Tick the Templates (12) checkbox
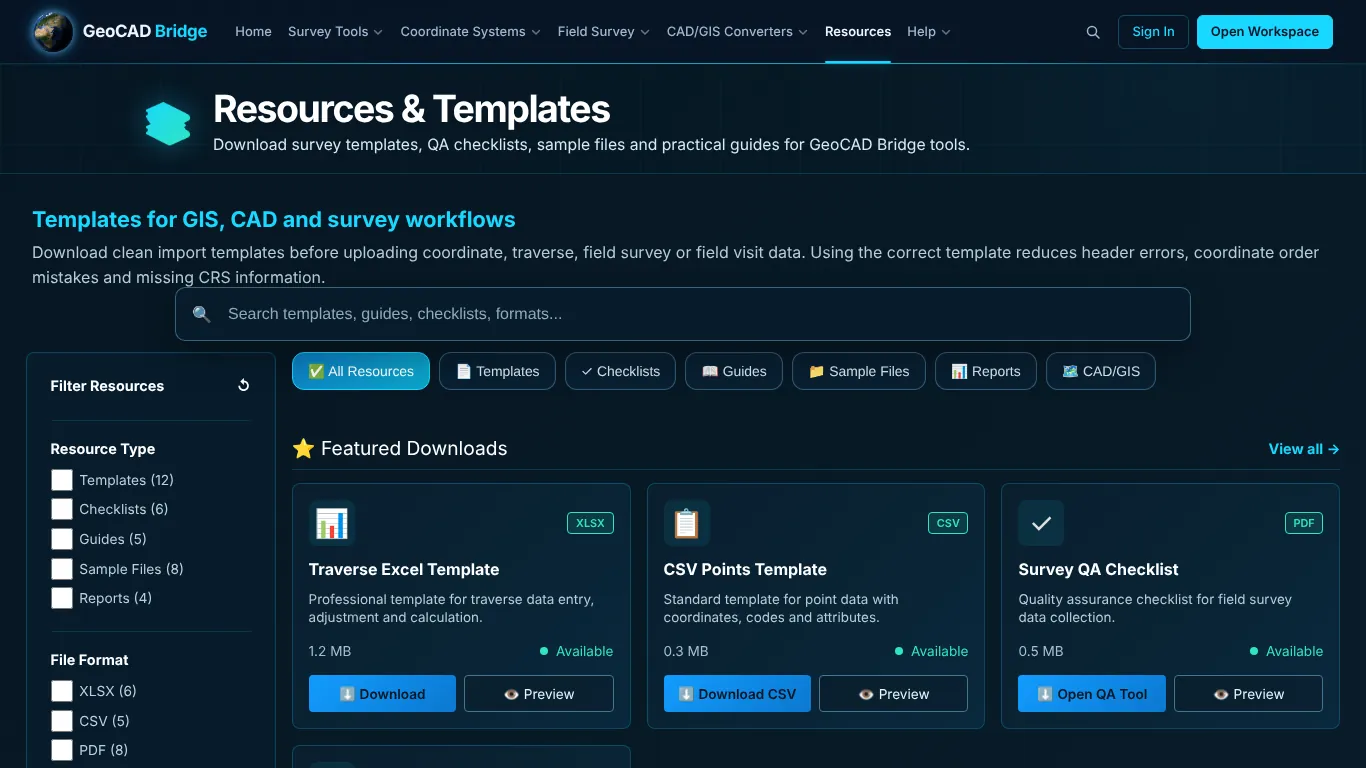Viewport: 1366px width, 768px height. point(62,480)
